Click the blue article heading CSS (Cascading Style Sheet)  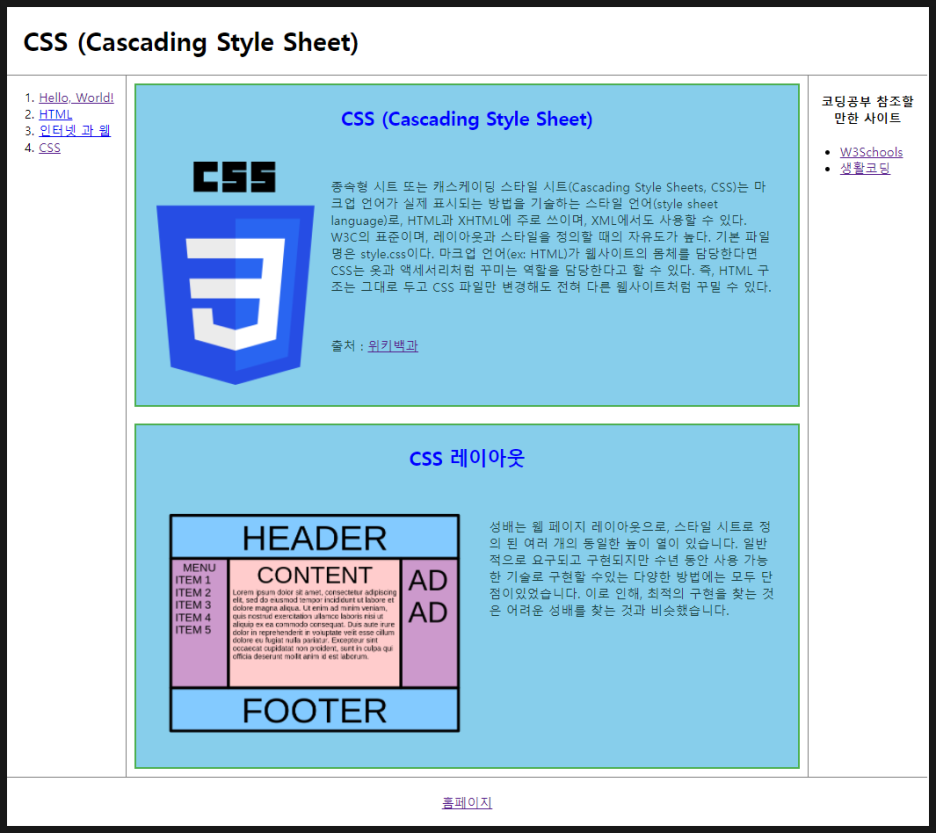click(467, 119)
